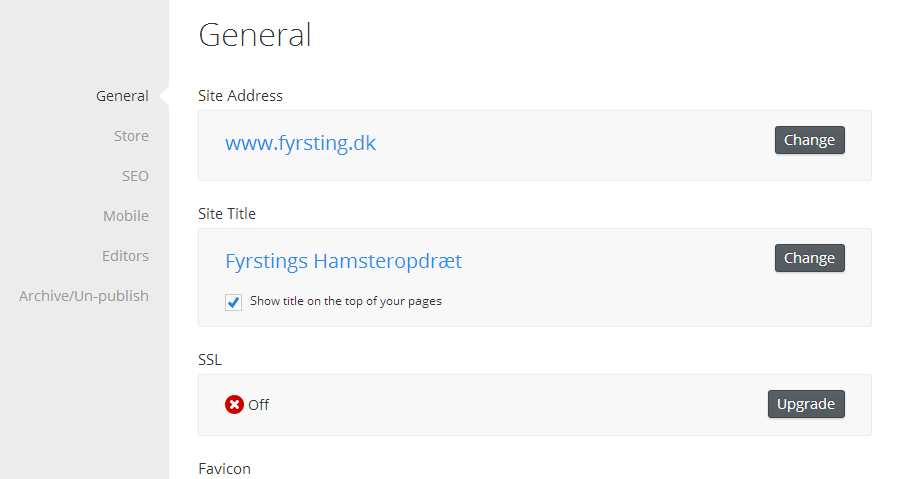Open the Store settings tab

(x=131, y=136)
